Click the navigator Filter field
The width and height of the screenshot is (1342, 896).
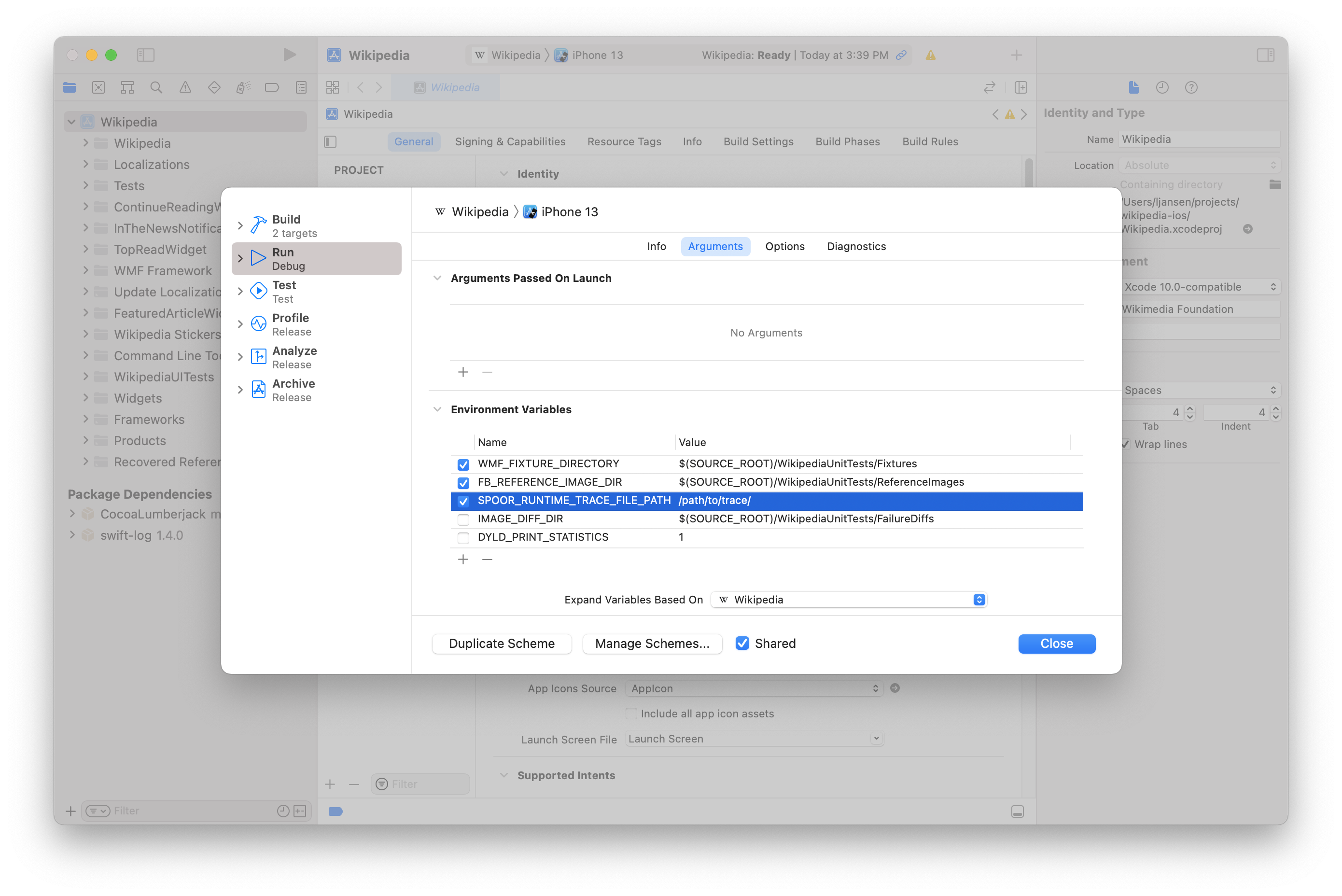tap(196, 811)
